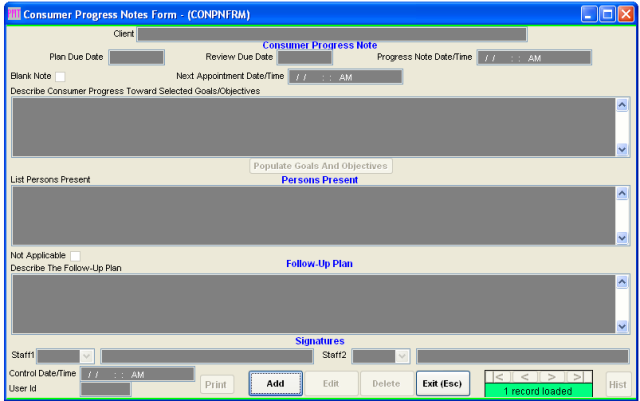Click the Populate Goals And Objectives button
The height and width of the screenshot is (401, 640).
(x=320, y=166)
